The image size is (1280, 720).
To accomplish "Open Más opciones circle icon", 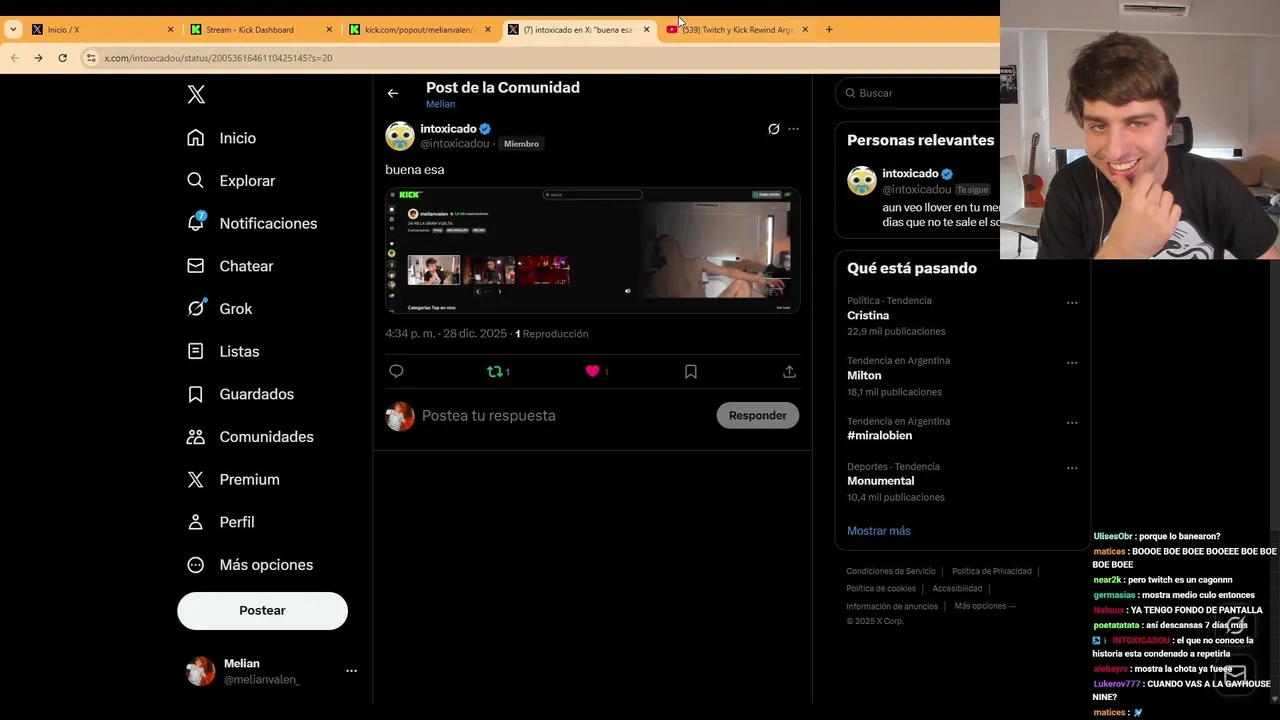I will [x=196, y=565].
